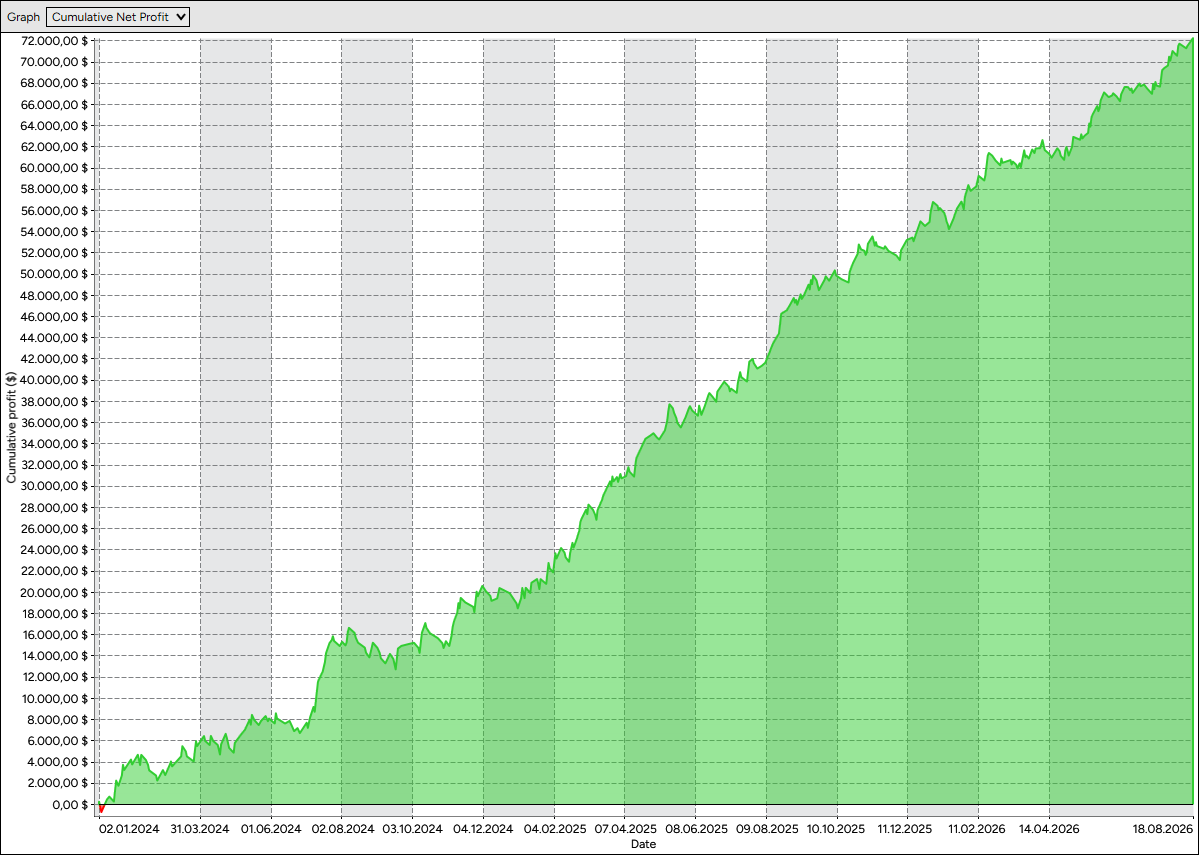The height and width of the screenshot is (856, 1200).
Task: Click the 36.000,00 $ axis label
Action: tap(55, 423)
